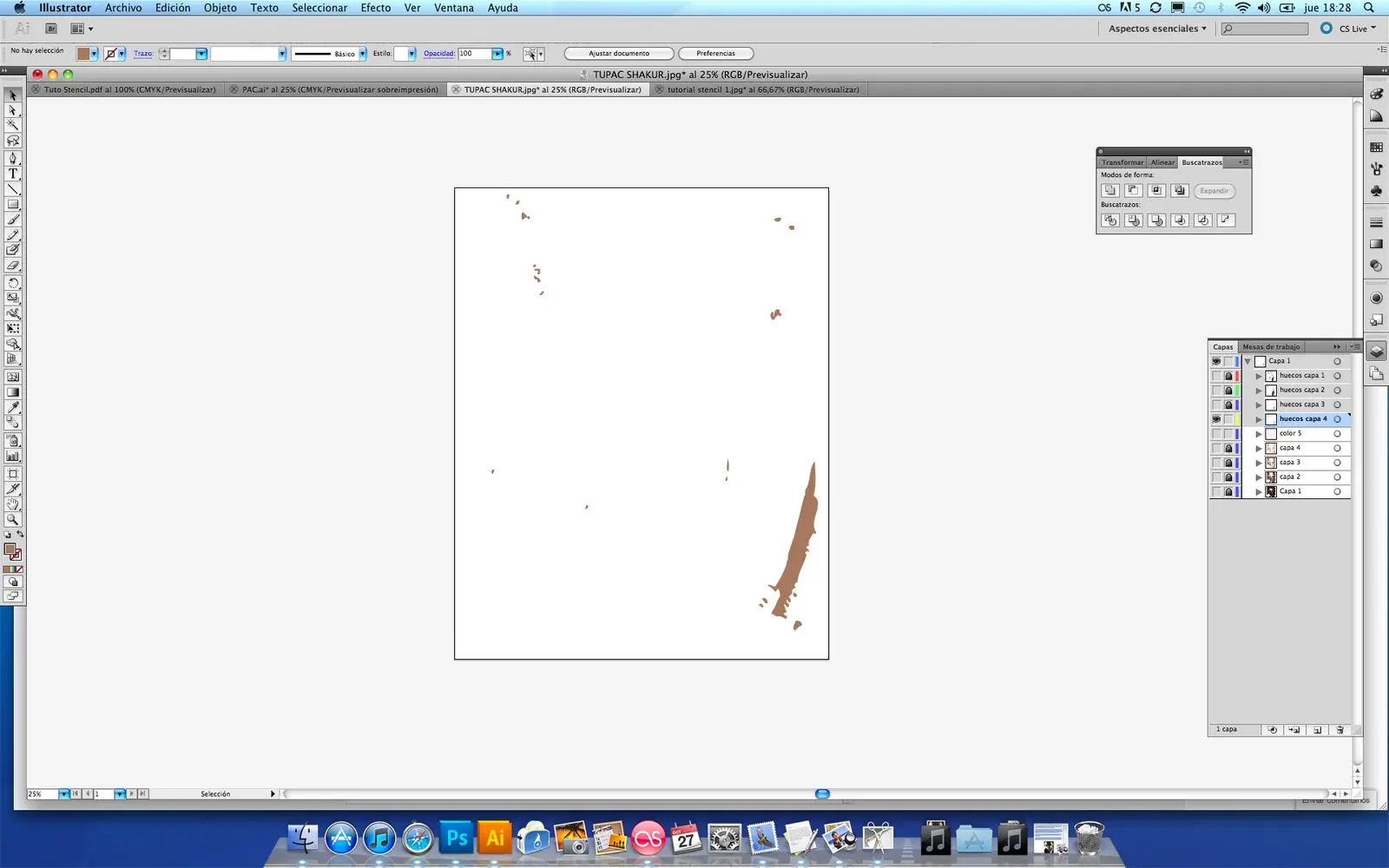Select the Pencil tool
The height and width of the screenshot is (868, 1389).
(13, 235)
